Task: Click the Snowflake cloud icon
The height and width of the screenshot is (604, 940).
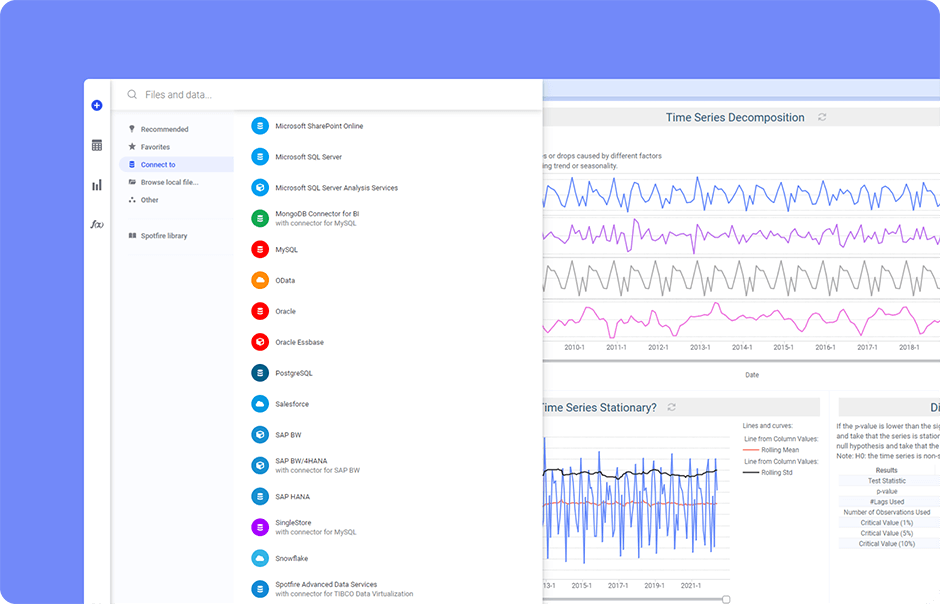Action: 260,558
